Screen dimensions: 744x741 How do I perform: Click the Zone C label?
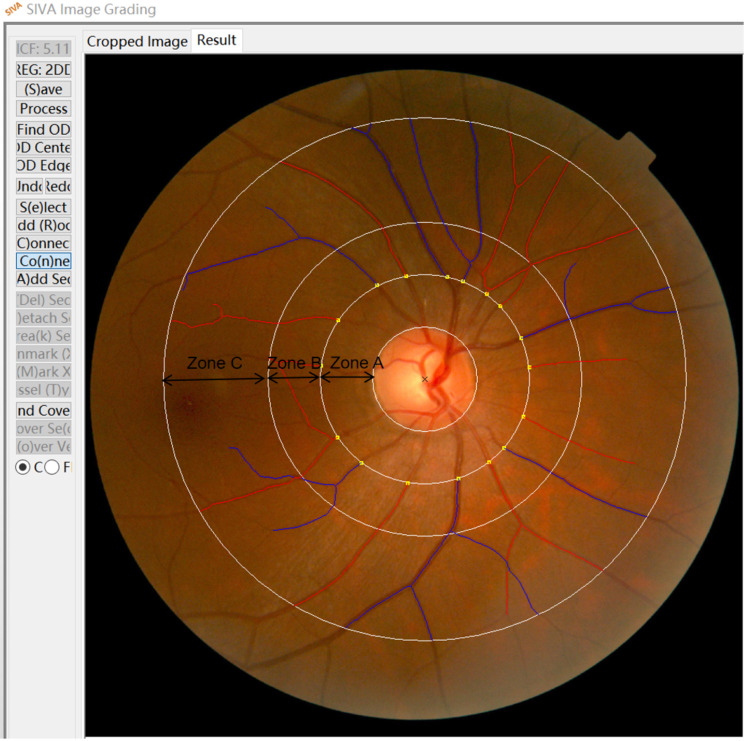(214, 363)
